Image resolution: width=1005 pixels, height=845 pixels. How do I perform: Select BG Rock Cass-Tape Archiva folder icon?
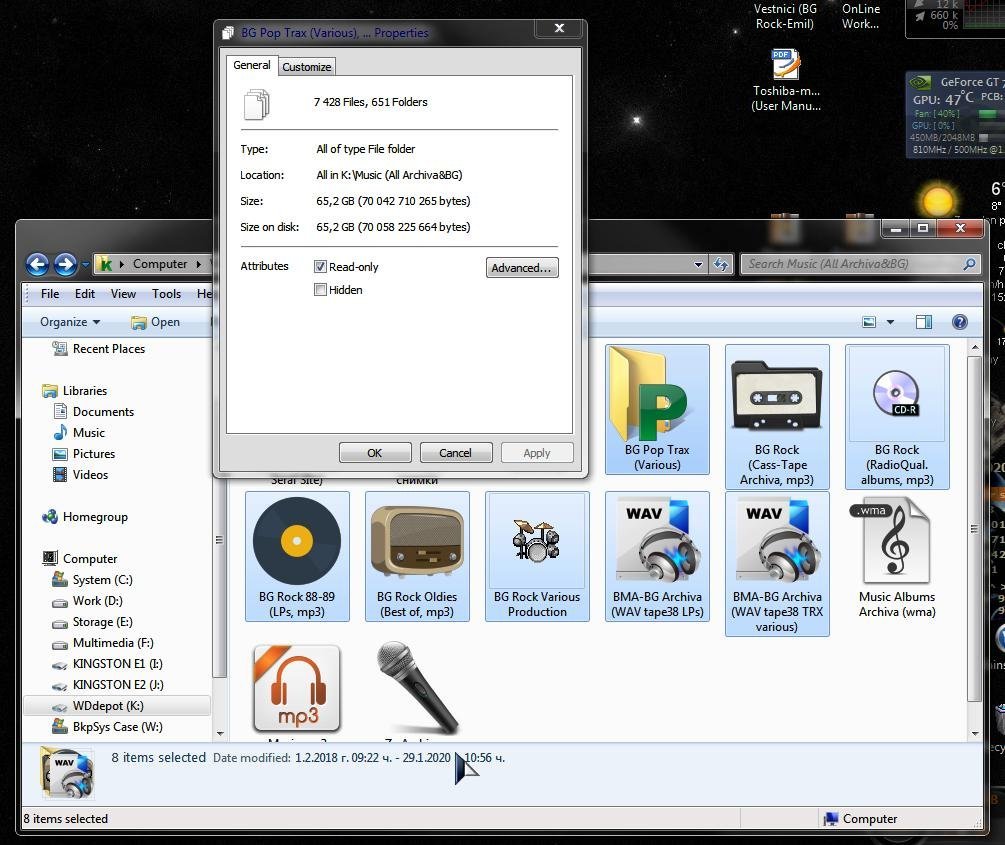click(x=777, y=397)
